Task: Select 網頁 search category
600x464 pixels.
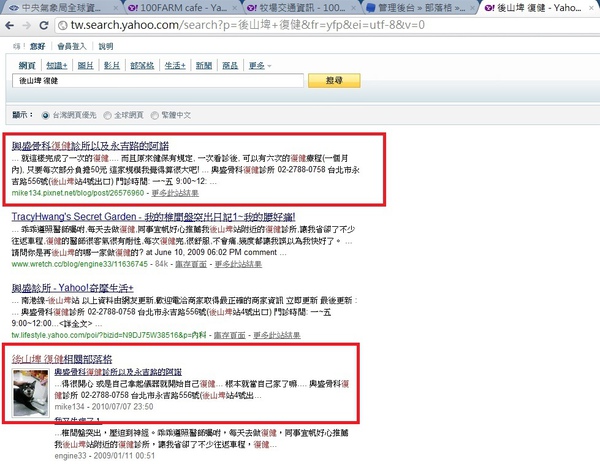Action: [27, 66]
